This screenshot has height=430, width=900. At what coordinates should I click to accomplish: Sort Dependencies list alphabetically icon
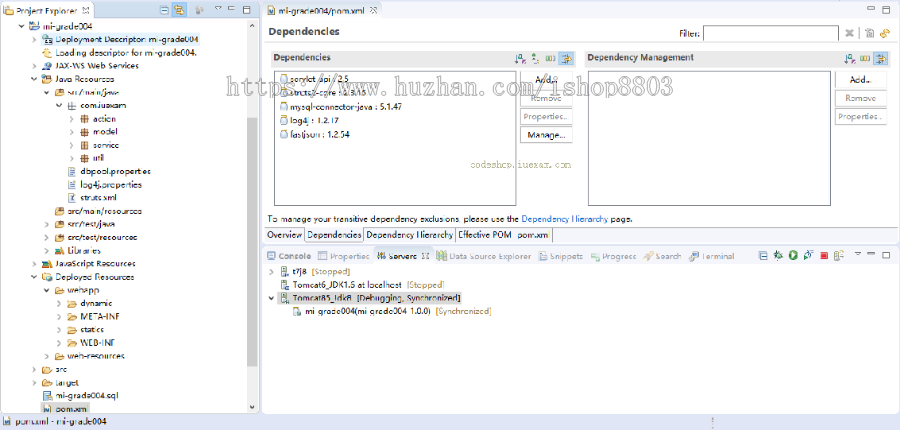[520, 58]
